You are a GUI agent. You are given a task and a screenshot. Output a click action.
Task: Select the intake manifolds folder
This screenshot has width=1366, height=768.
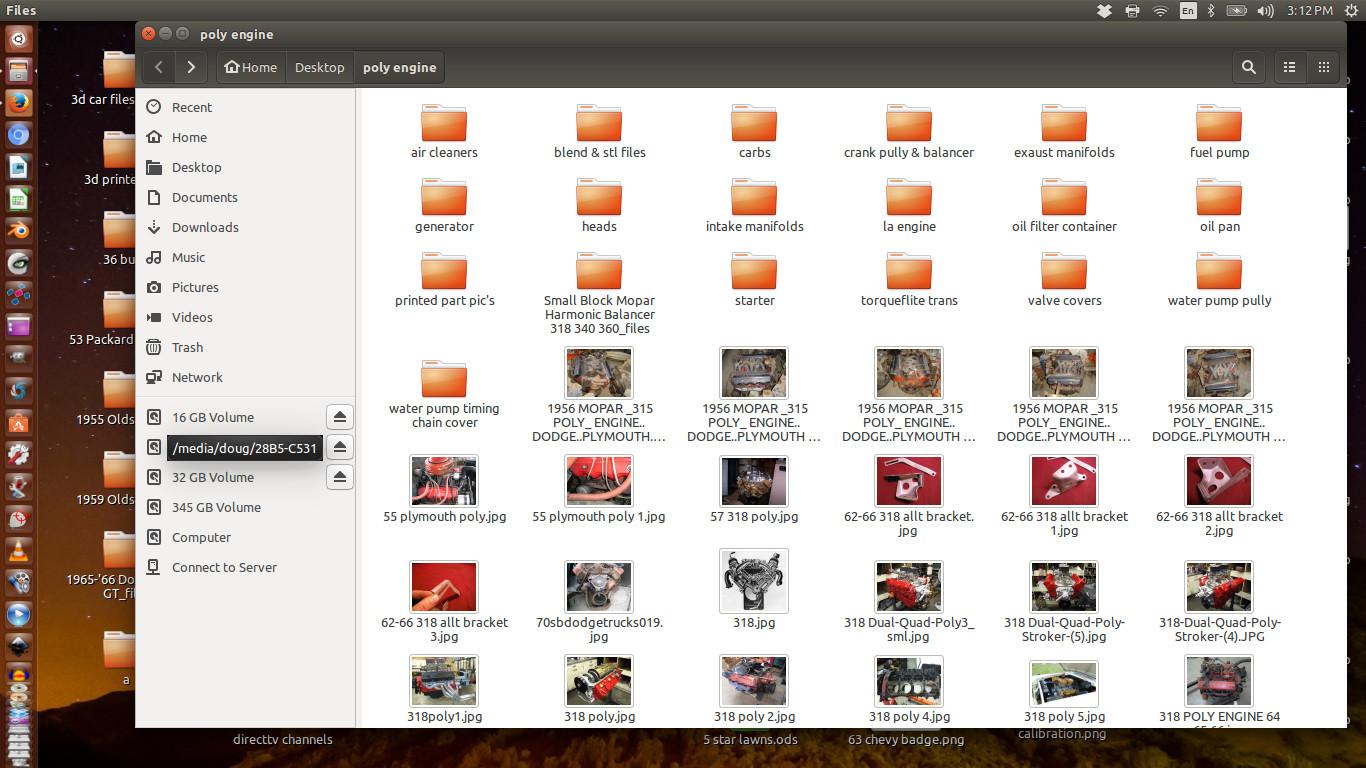point(754,206)
